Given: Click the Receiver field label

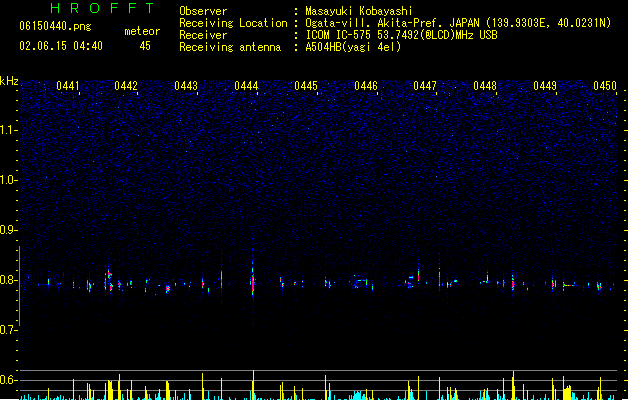Looking at the screenshot, I should click(203, 35).
